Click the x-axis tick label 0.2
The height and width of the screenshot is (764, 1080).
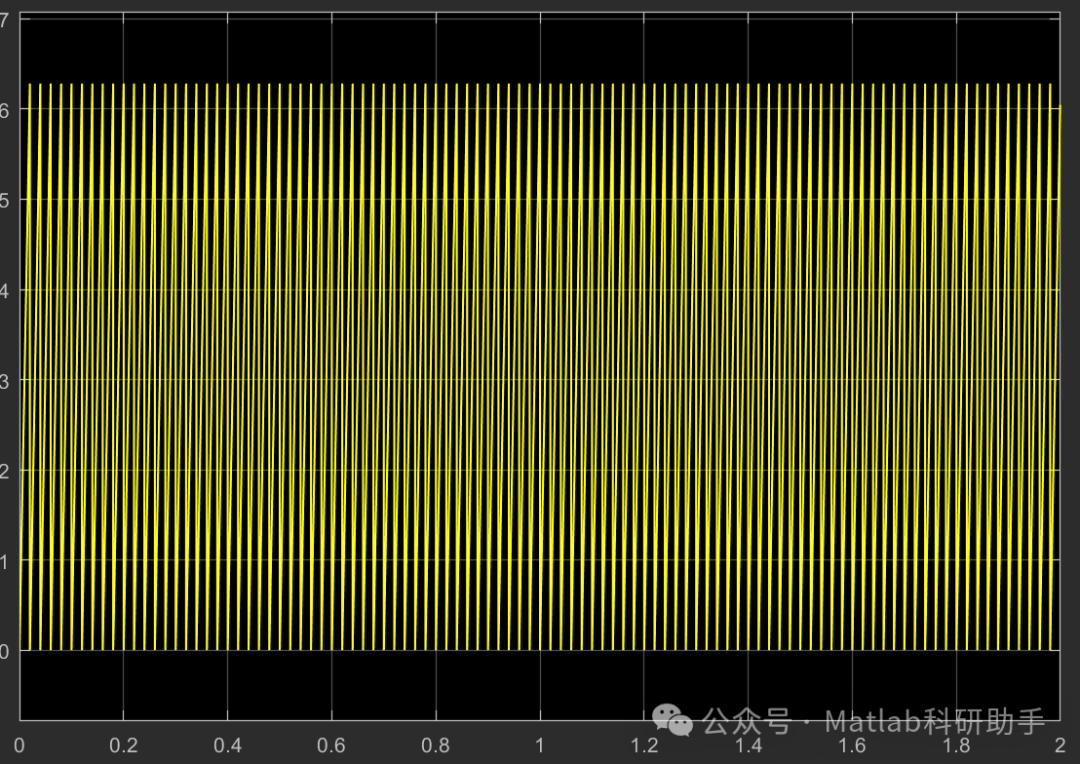[123, 745]
